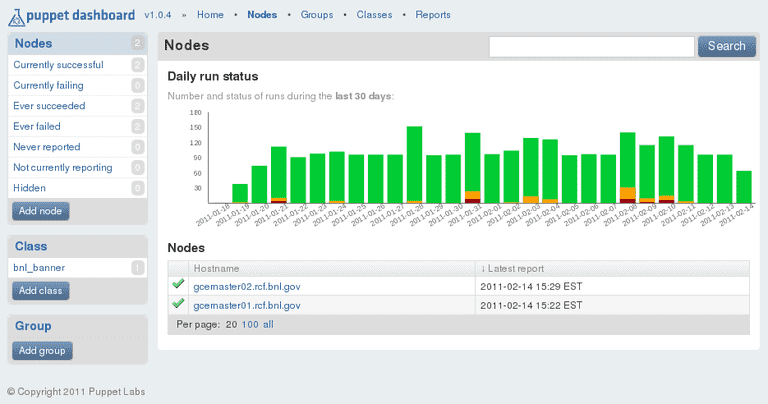Open the Classes navigation link
This screenshot has height=404, width=768.
374,15
